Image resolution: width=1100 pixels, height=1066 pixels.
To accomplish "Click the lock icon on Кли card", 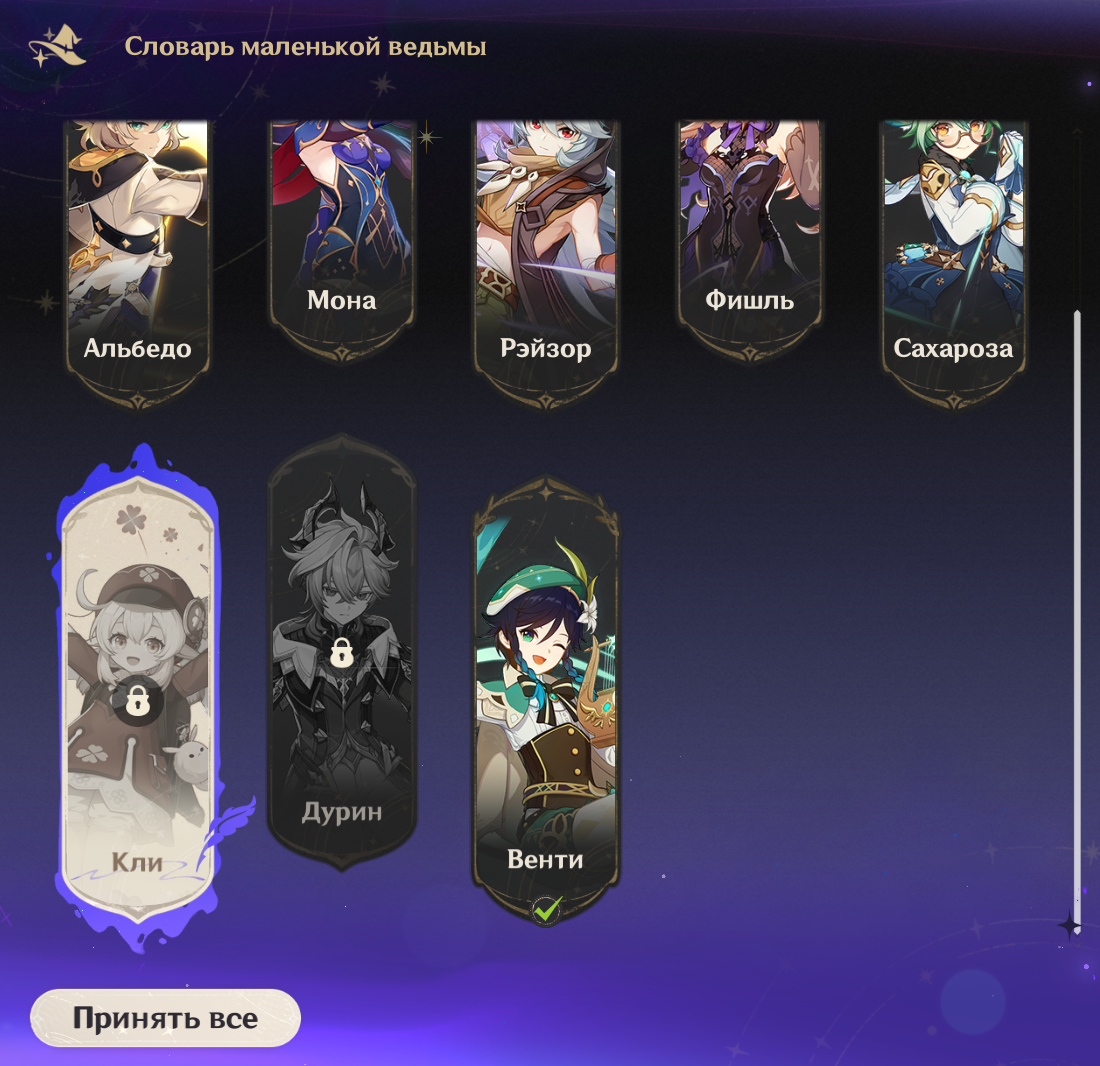I will [x=138, y=700].
